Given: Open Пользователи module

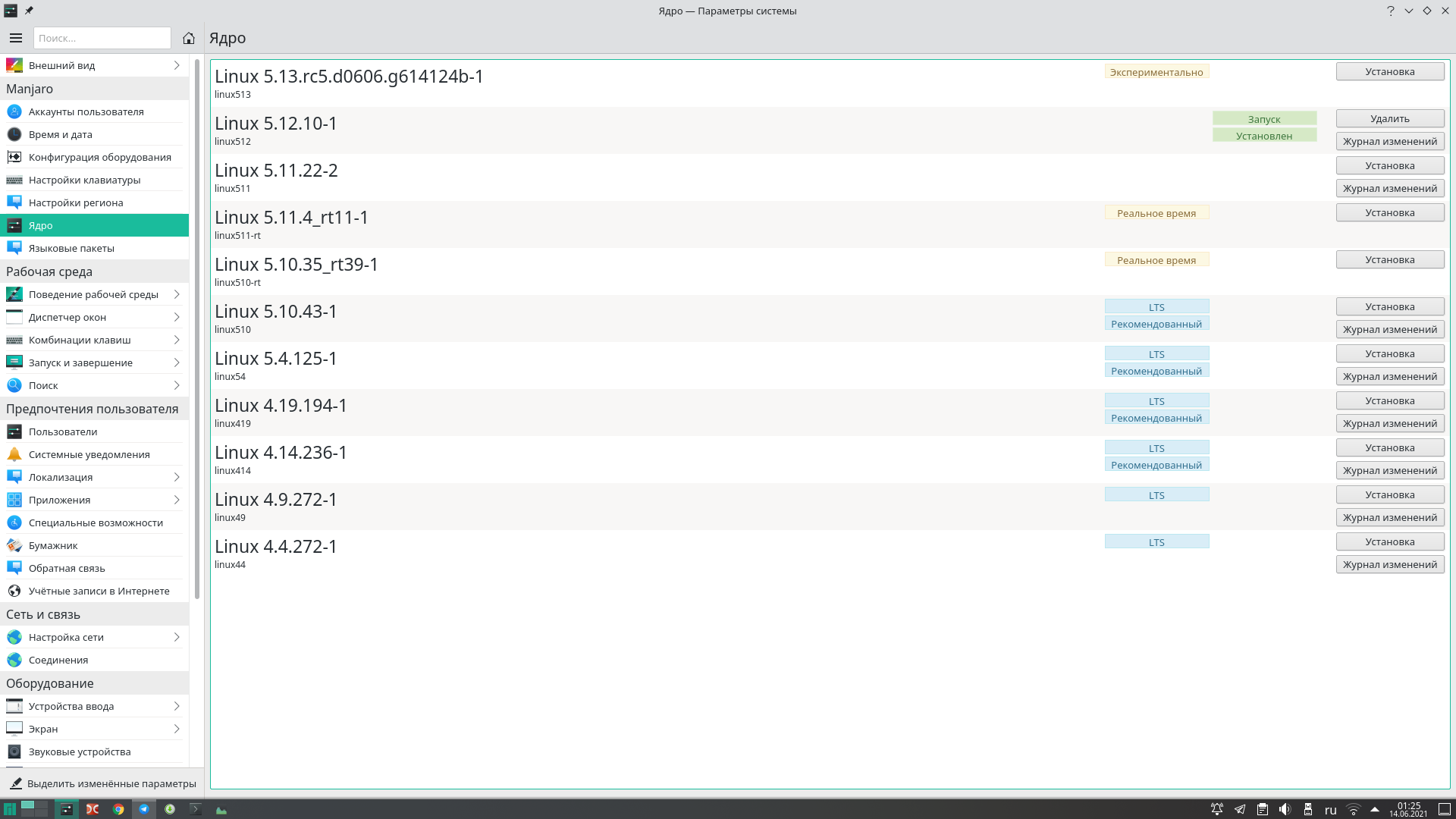Looking at the screenshot, I should pos(94,431).
